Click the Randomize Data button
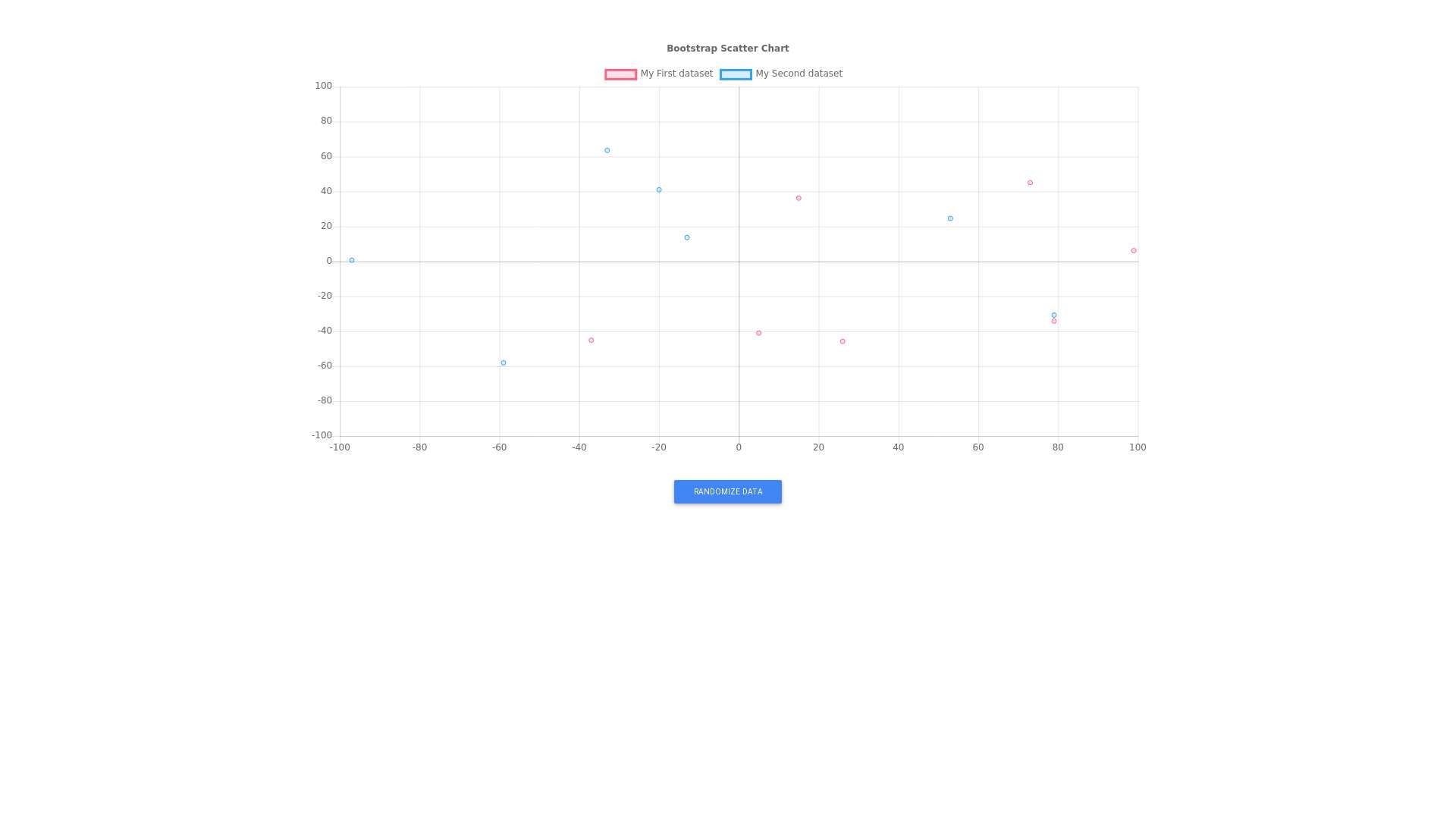This screenshot has height=819, width=1456. tap(727, 491)
